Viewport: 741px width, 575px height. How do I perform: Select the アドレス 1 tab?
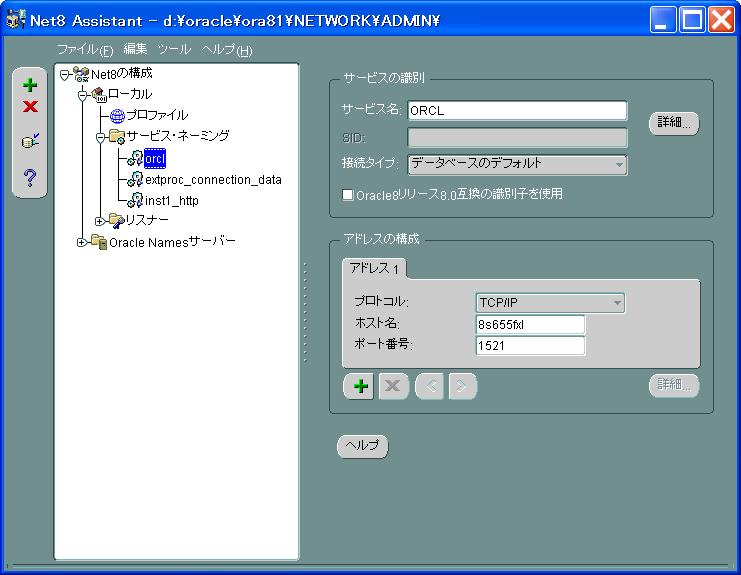[374, 269]
